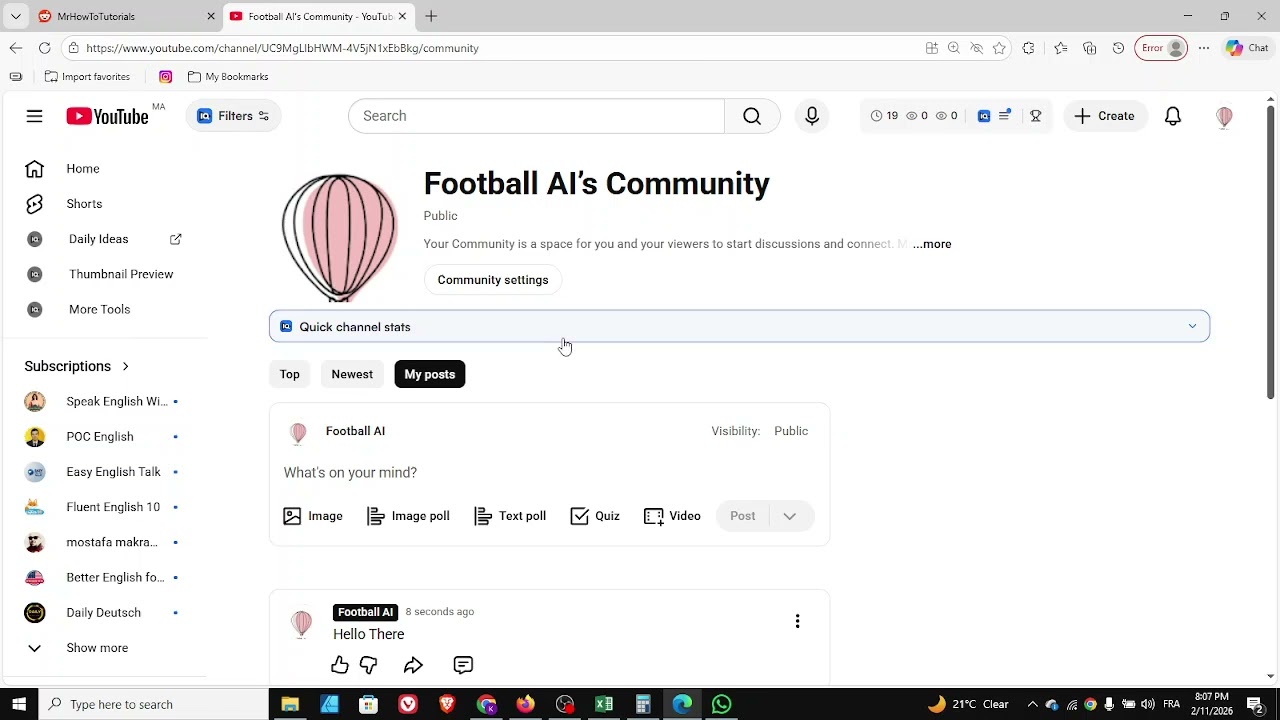1280x720 pixels.
Task: Select the Top posts tab
Action: pyautogui.click(x=289, y=374)
